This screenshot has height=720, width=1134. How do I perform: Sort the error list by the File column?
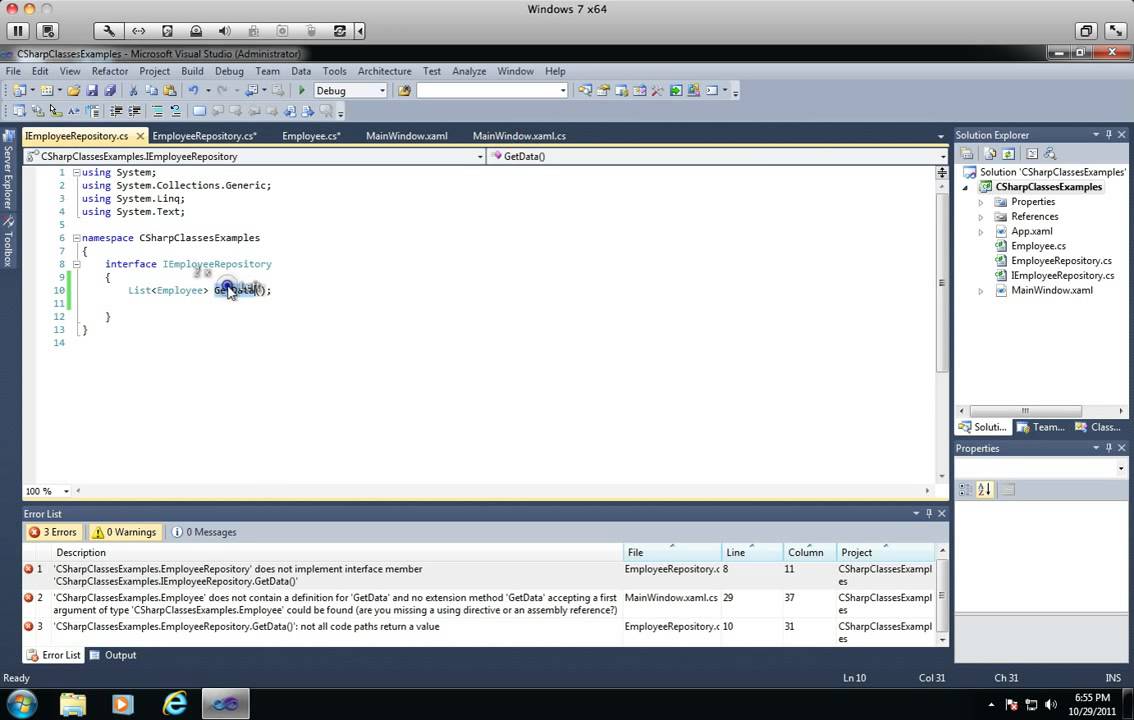click(672, 552)
